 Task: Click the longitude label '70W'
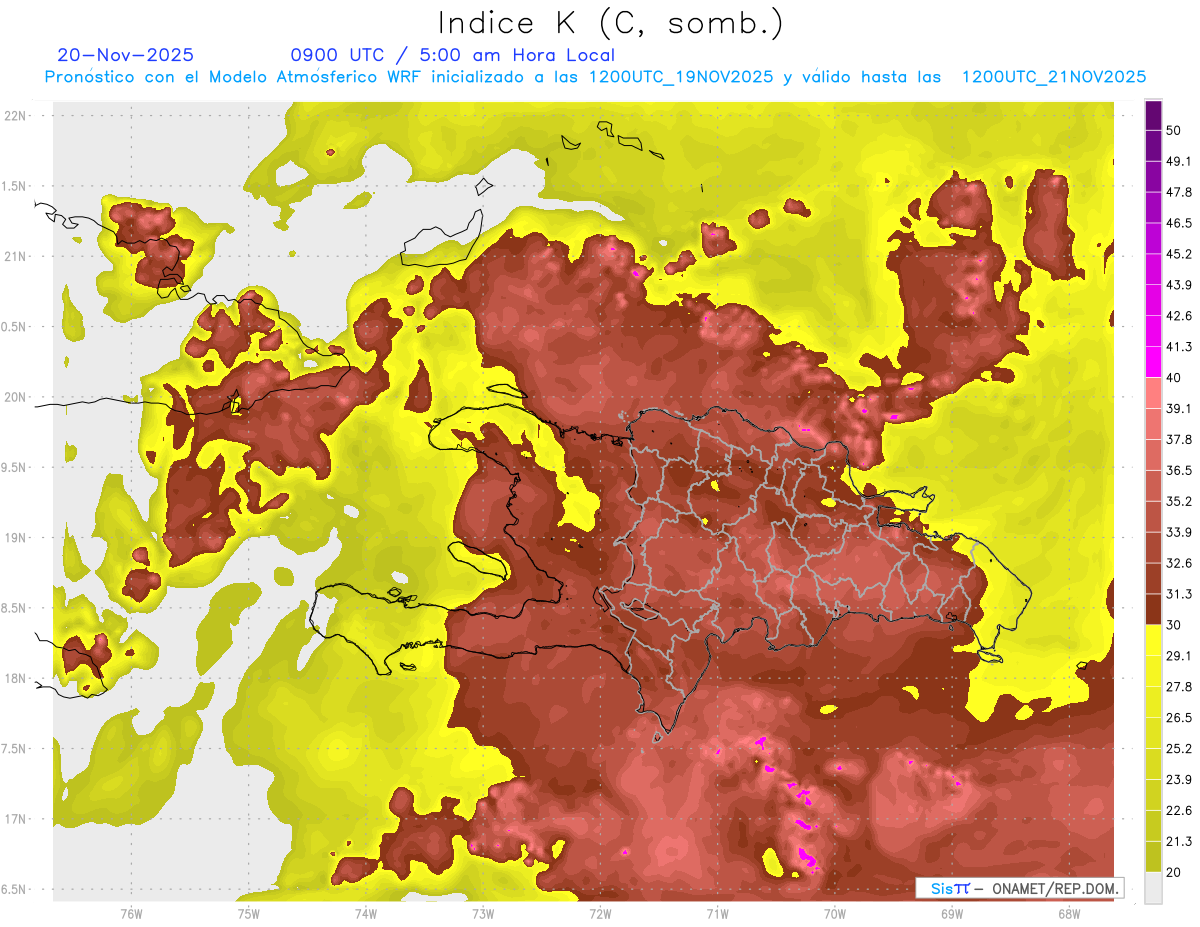click(835, 914)
